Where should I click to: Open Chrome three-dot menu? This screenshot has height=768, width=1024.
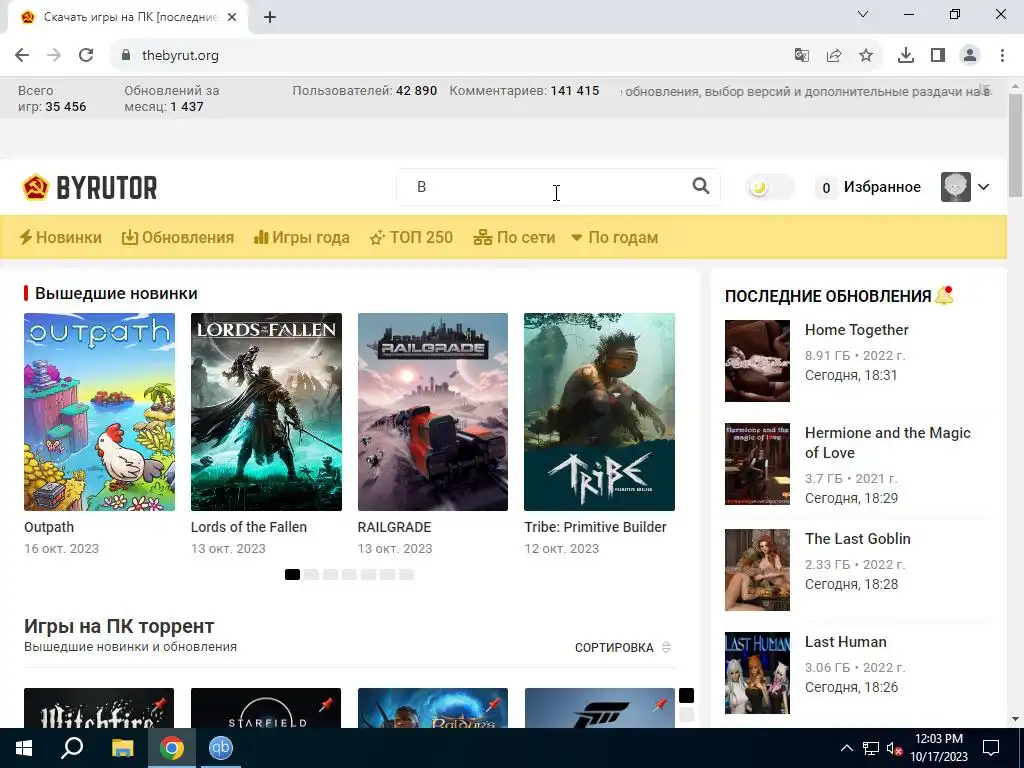(1002, 56)
